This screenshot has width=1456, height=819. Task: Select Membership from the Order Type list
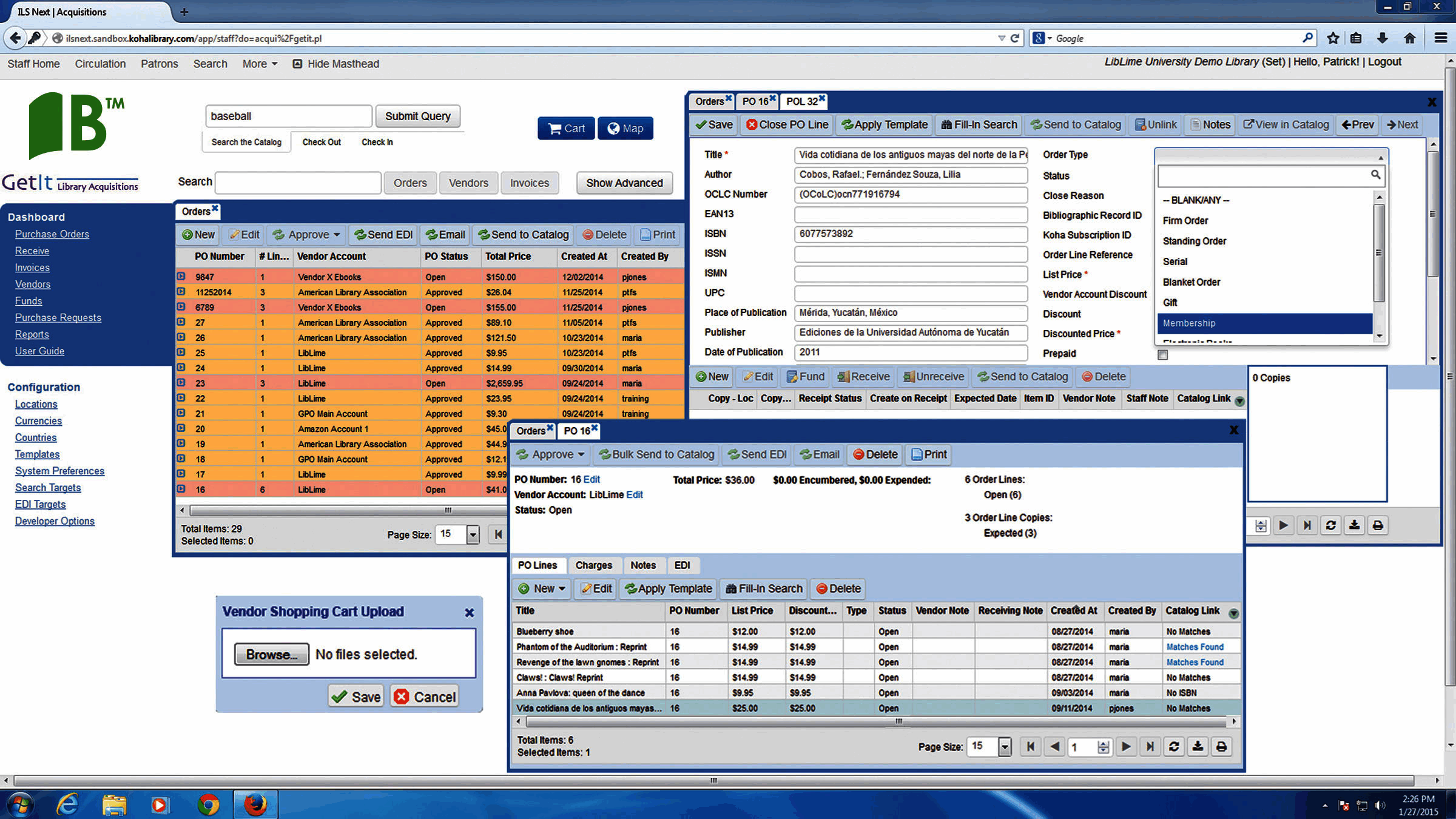pos(1188,323)
